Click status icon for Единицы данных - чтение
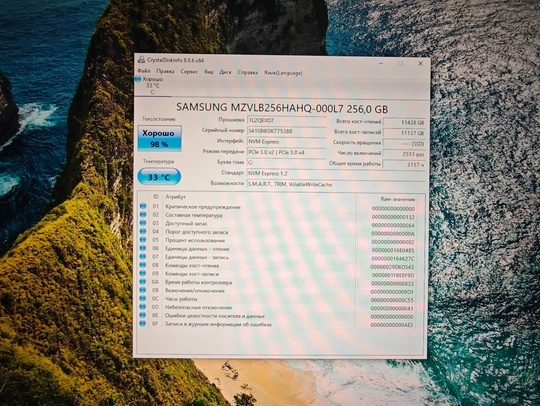 [143, 248]
